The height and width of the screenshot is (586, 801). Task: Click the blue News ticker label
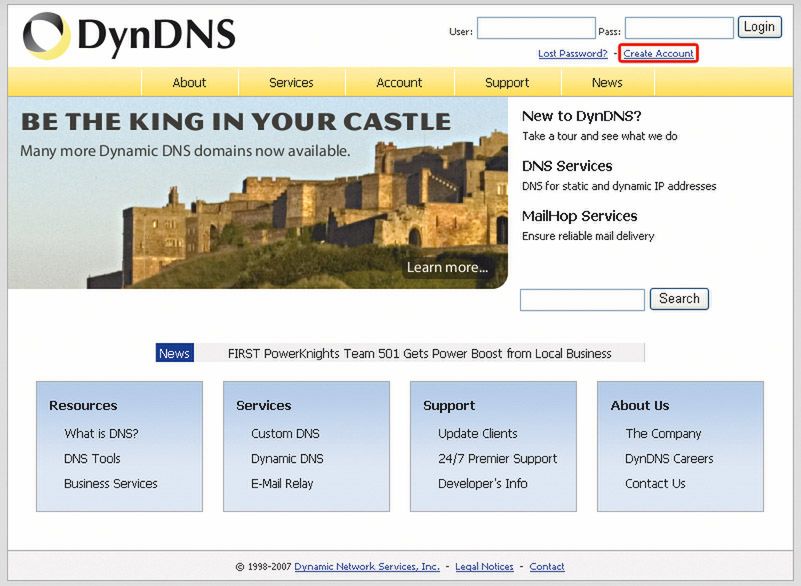175,353
